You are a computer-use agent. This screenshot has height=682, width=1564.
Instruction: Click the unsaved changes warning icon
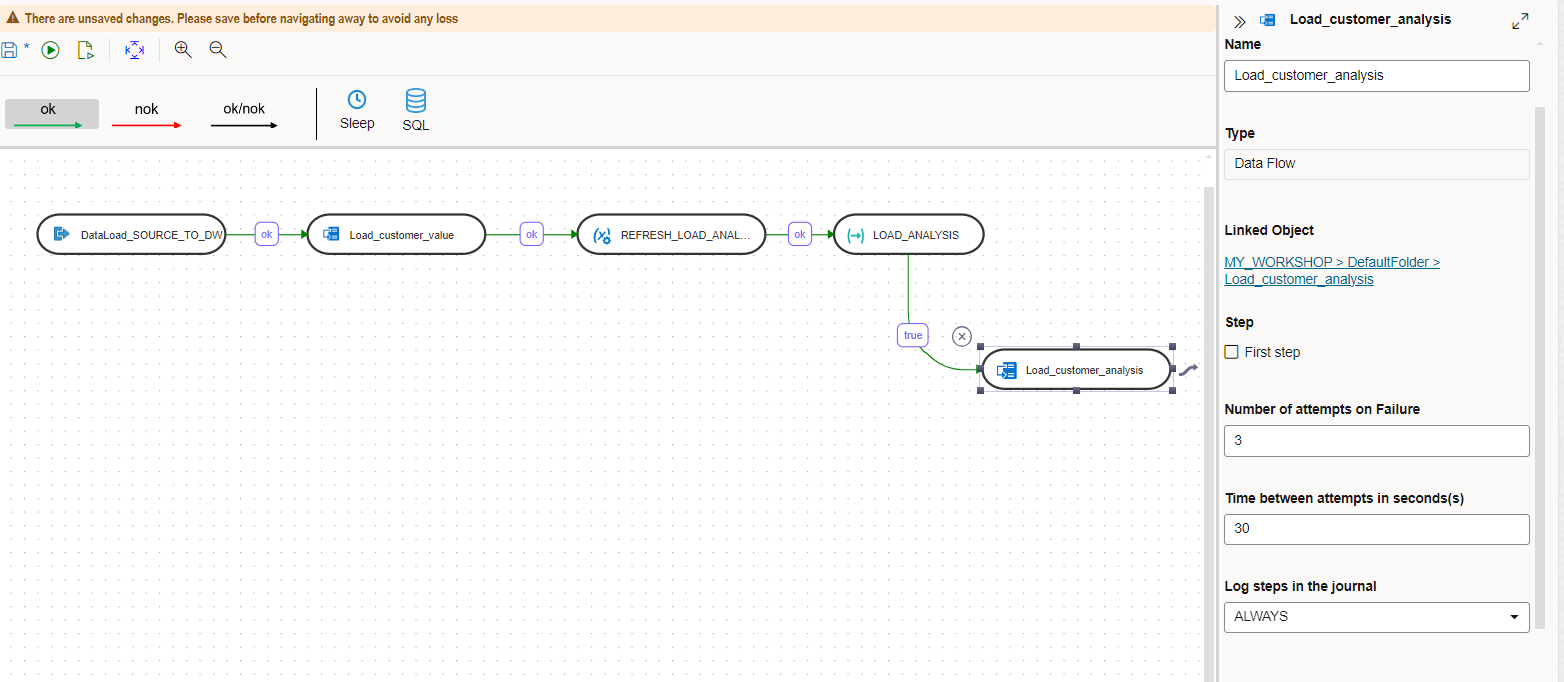13,18
